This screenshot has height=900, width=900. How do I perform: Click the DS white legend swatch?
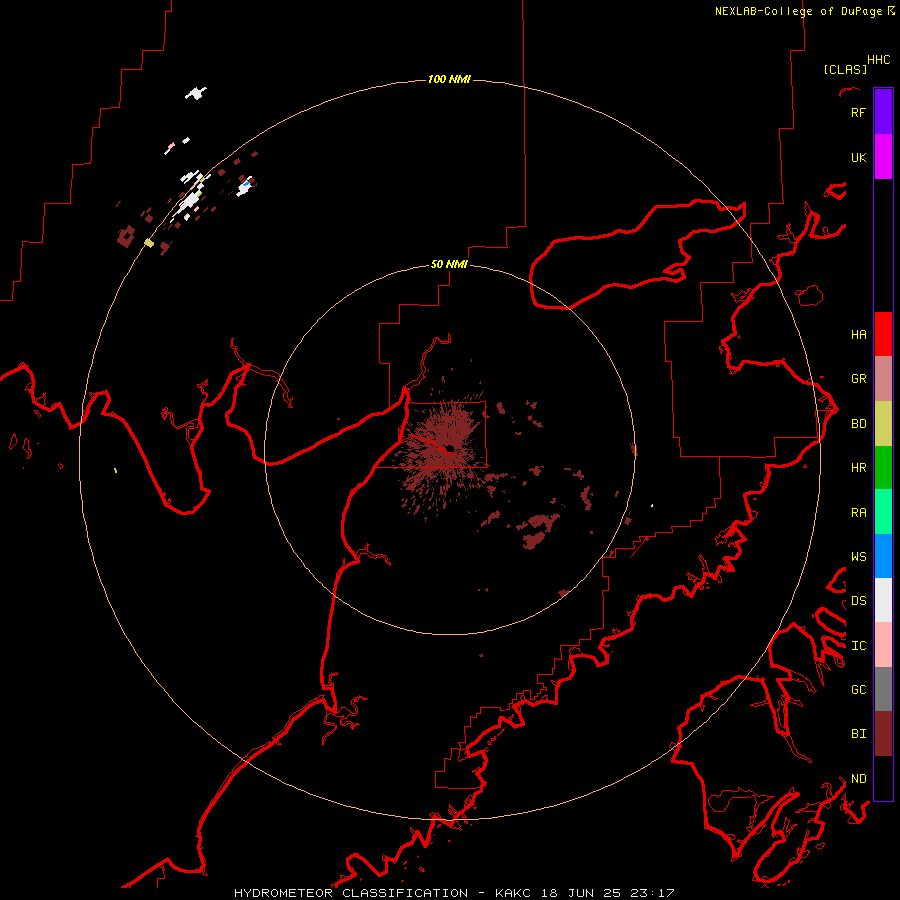pyautogui.click(x=883, y=600)
